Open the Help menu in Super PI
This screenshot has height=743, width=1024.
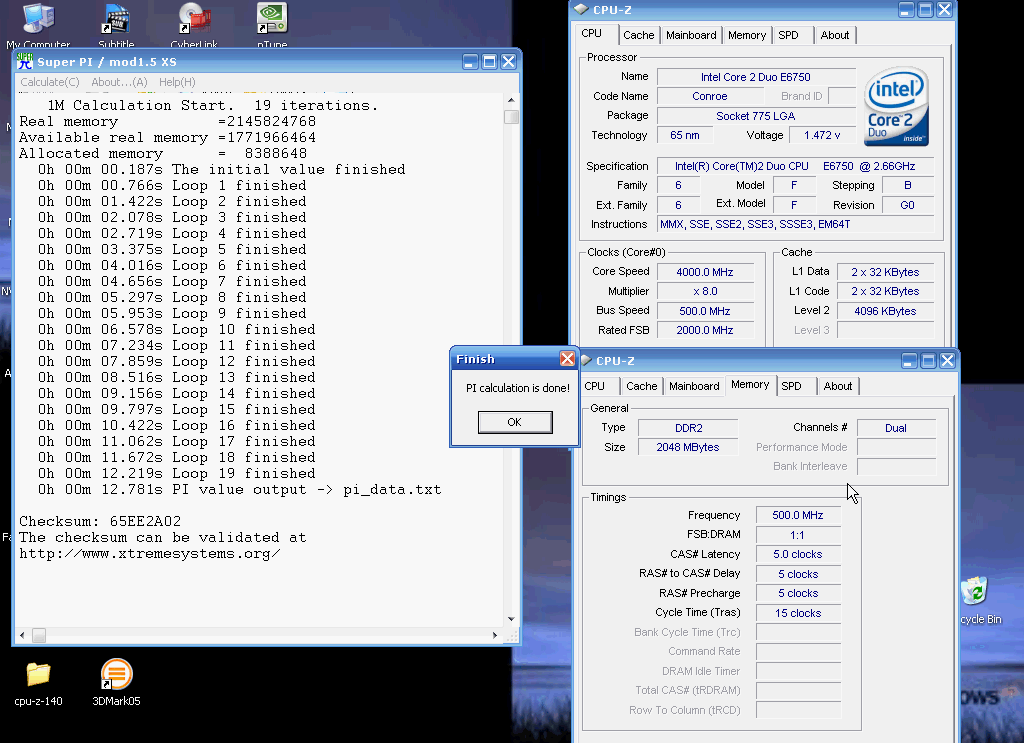(177, 82)
